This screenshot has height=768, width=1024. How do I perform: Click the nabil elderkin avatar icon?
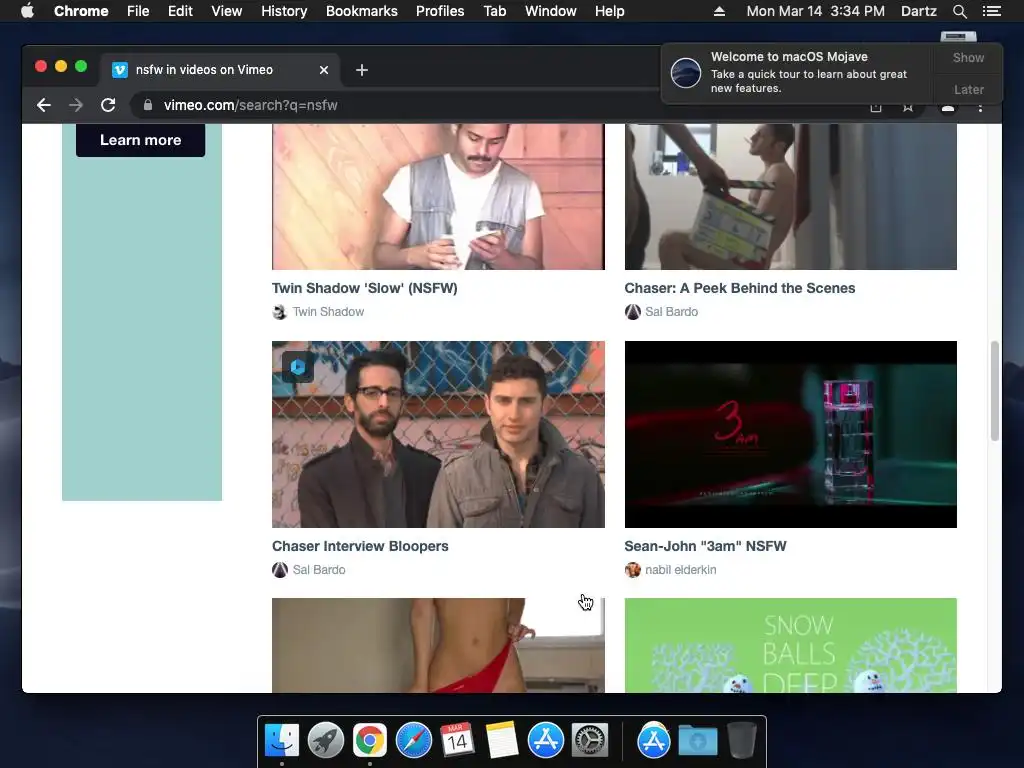(632, 570)
